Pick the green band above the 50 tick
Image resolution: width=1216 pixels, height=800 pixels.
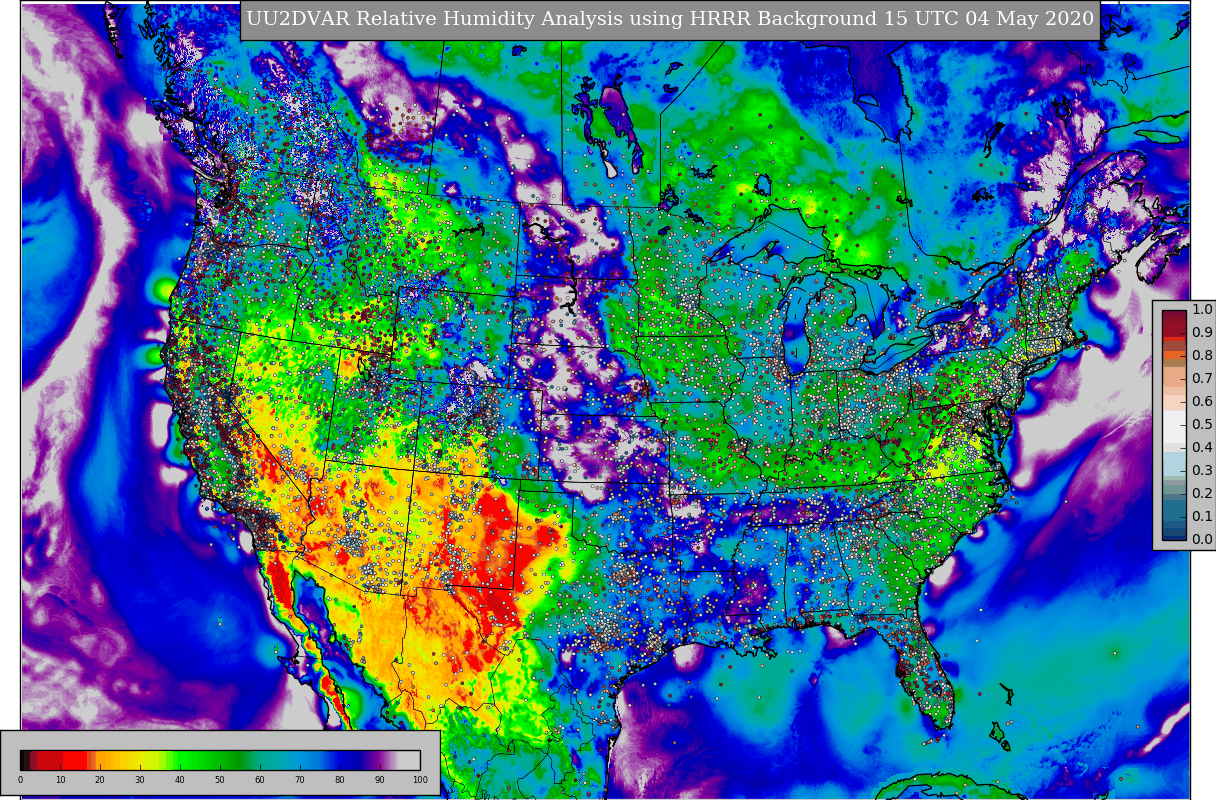pyautogui.click(x=220, y=760)
